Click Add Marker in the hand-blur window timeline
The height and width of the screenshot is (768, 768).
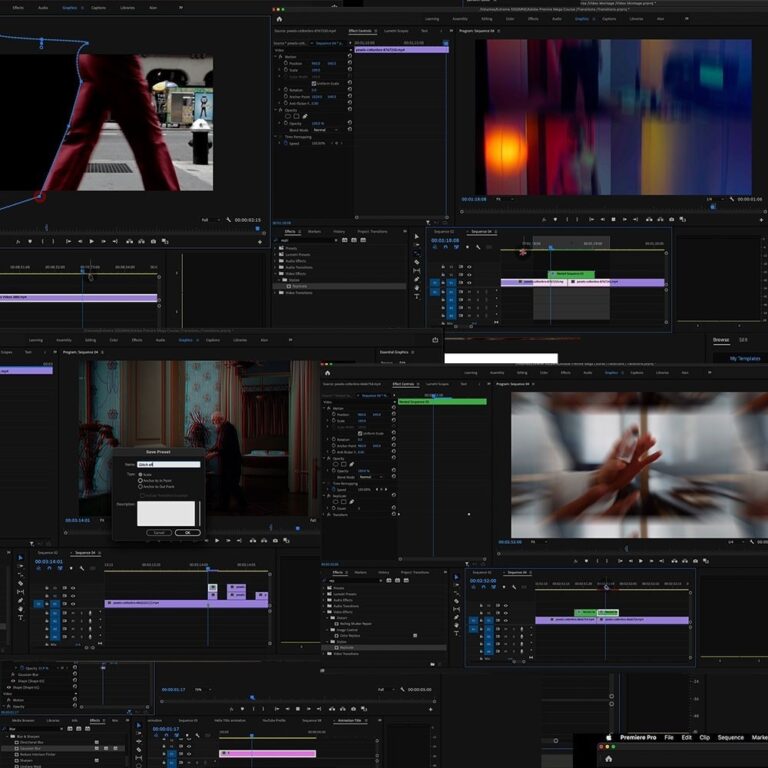point(504,587)
